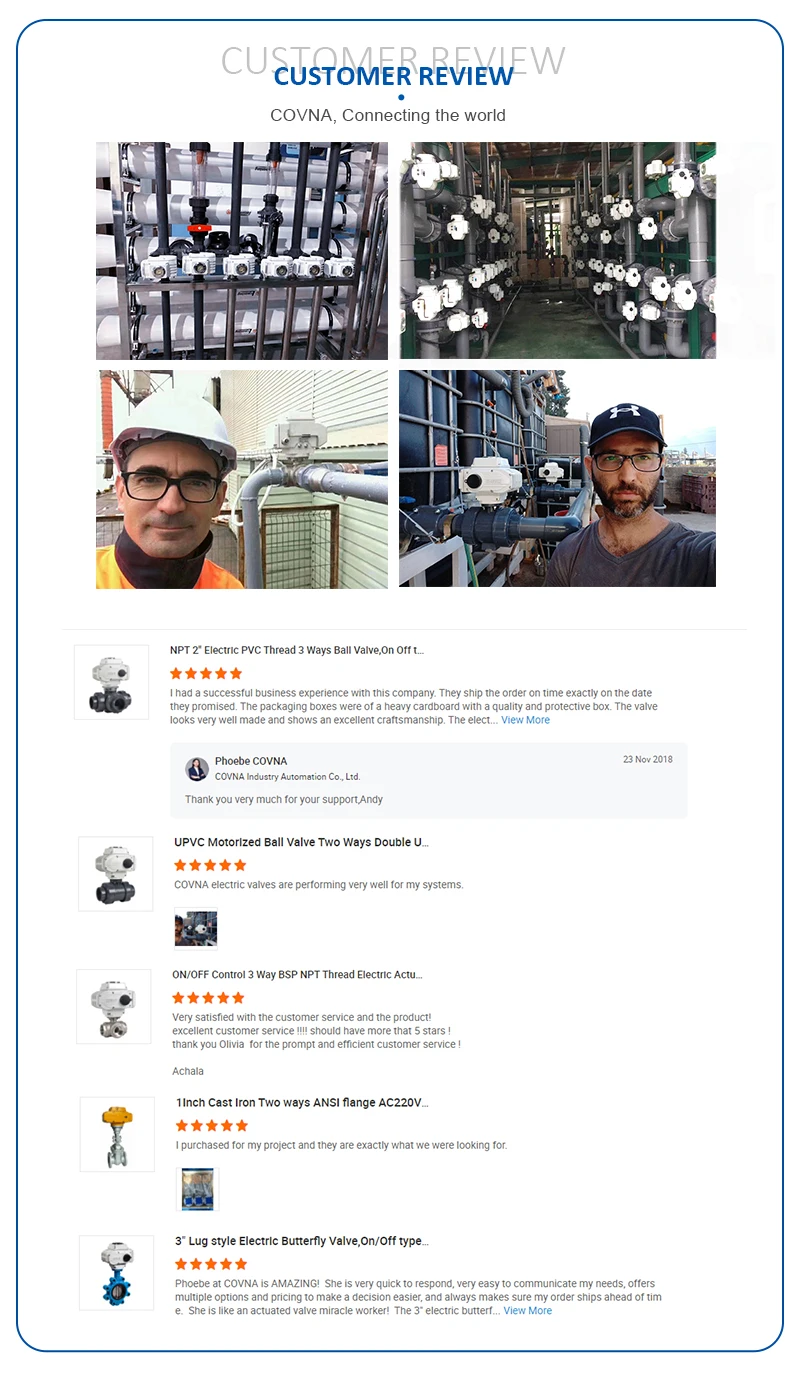The image size is (800, 1376).
Task: View the photo of the man in white hard hat
Action: click(242, 480)
